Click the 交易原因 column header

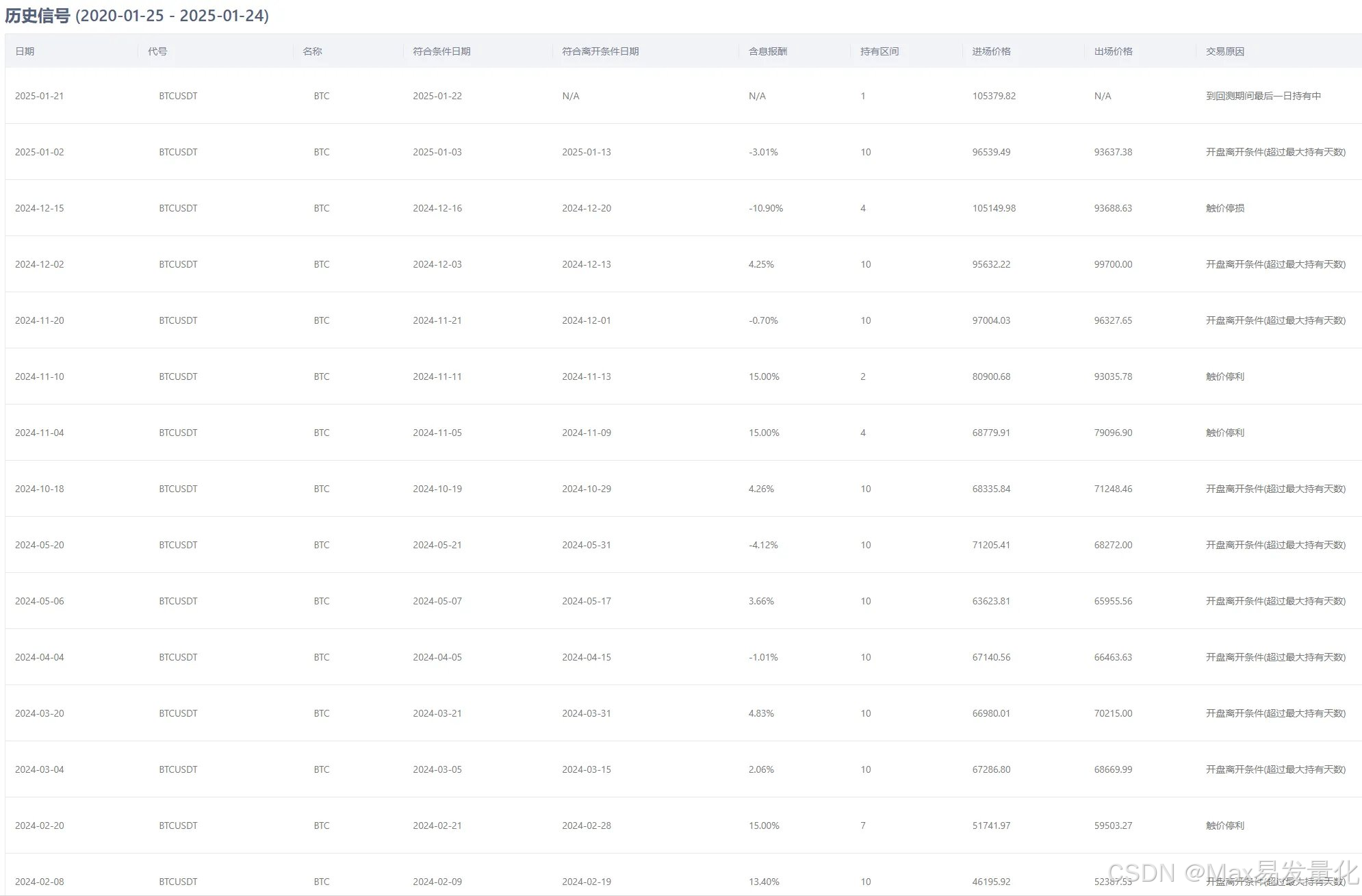tap(1224, 51)
